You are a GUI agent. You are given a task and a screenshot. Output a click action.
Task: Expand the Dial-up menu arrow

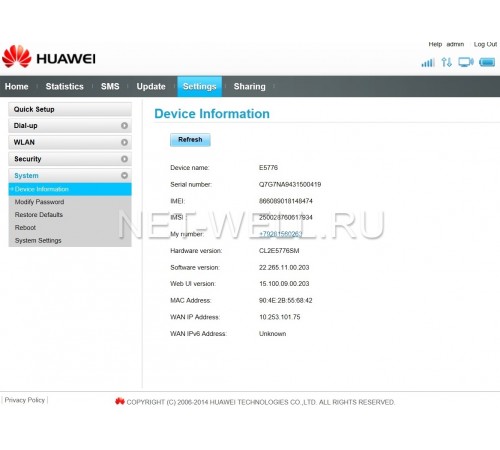(124, 126)
